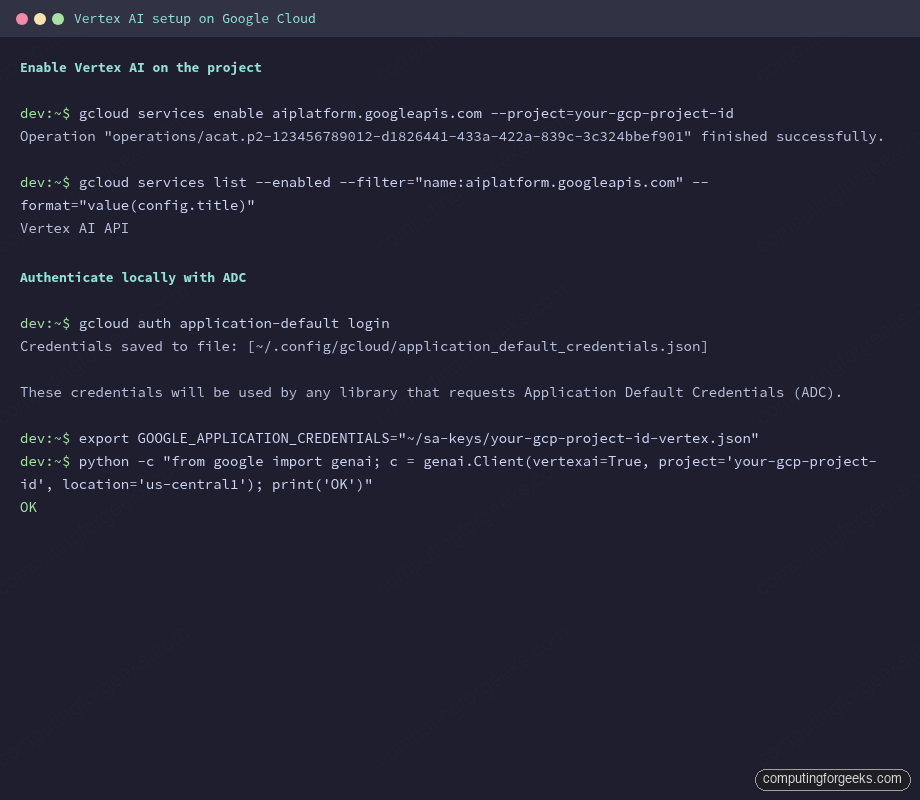Click the heading 'Enable Vertex AI on the project'
Screen dimensions: 920x800
pos(141,67)
